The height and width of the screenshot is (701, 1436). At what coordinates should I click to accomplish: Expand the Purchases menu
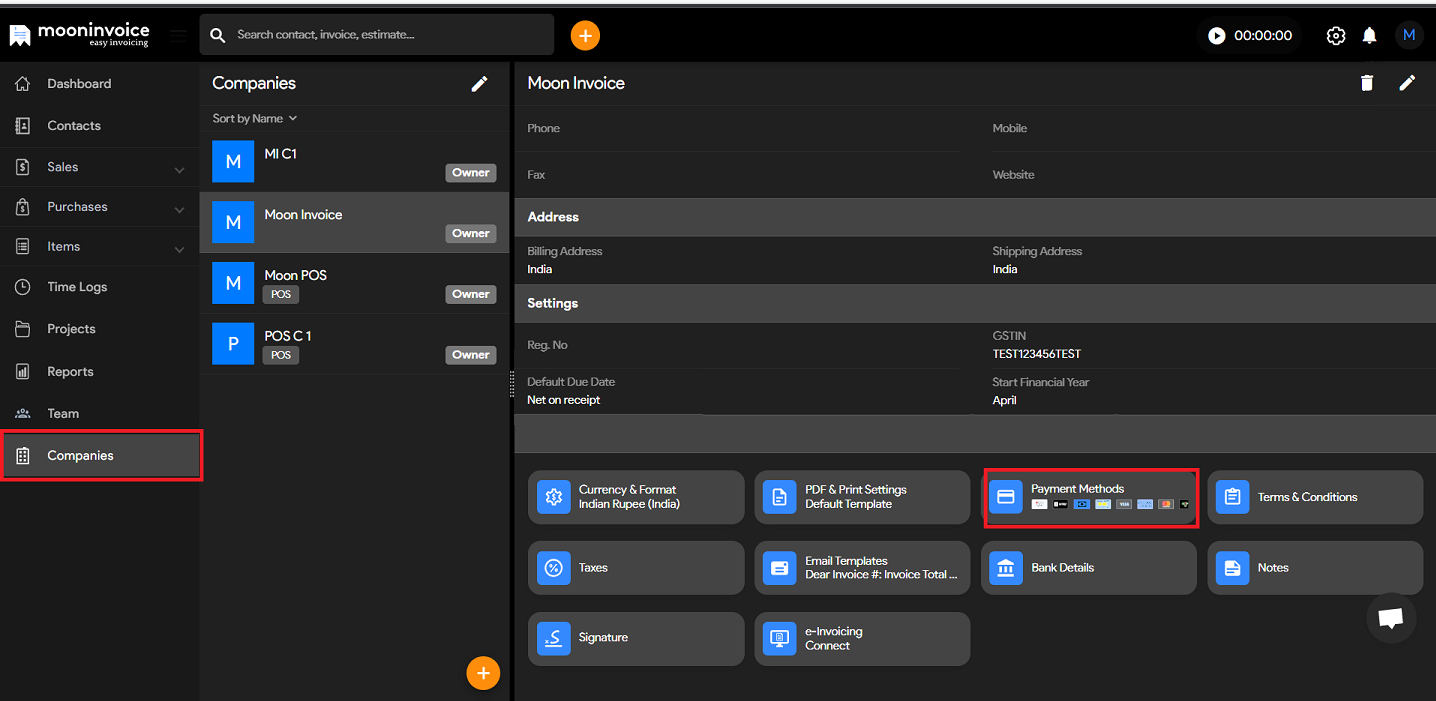click(x=100, y=207)
